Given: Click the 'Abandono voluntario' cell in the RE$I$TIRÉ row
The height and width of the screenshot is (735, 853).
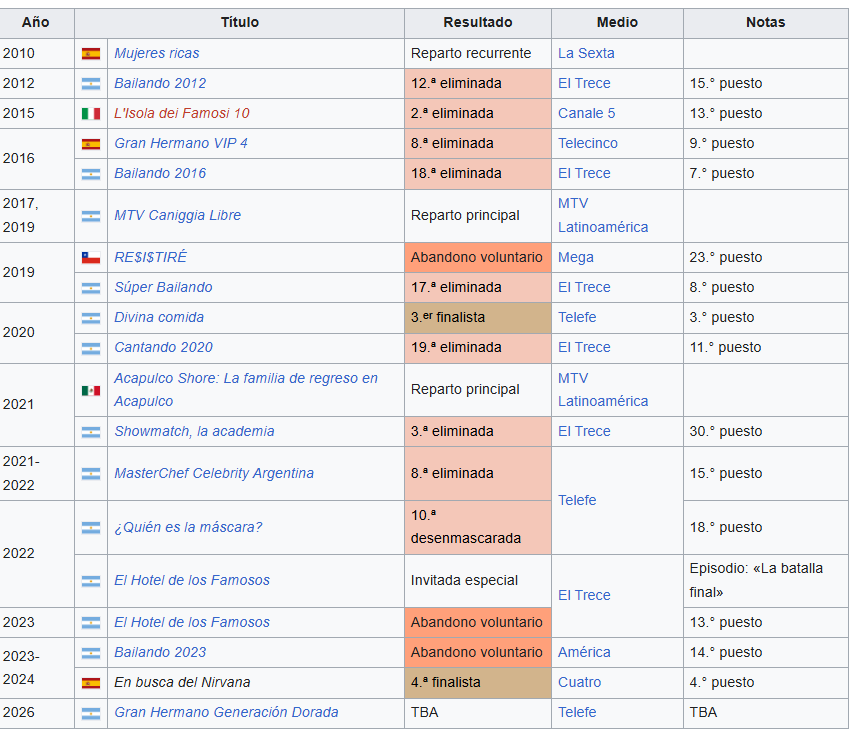Looking at the screenshot, I should point(478,257).
